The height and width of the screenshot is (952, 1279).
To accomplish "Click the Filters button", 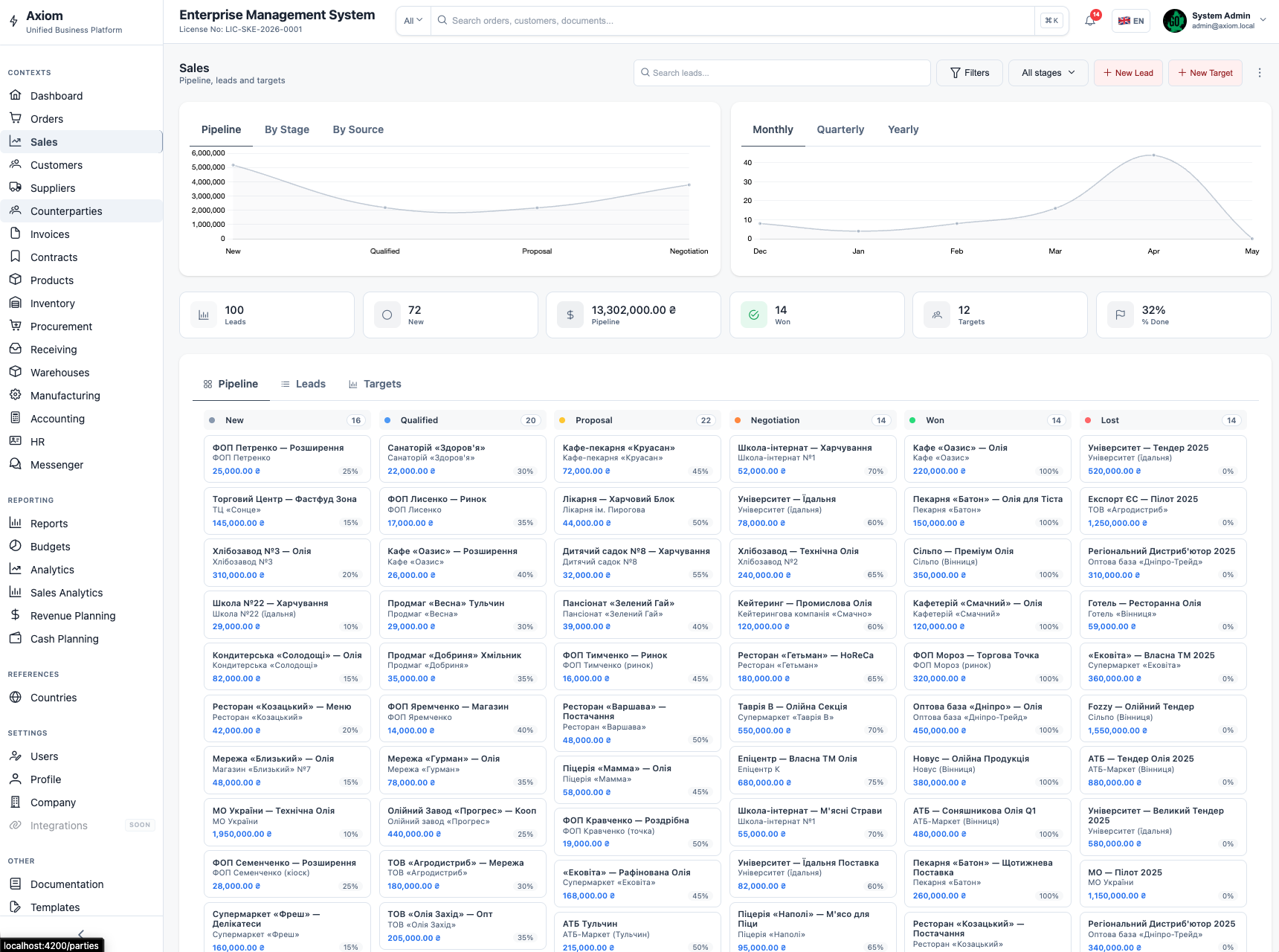I will (970, 73).
